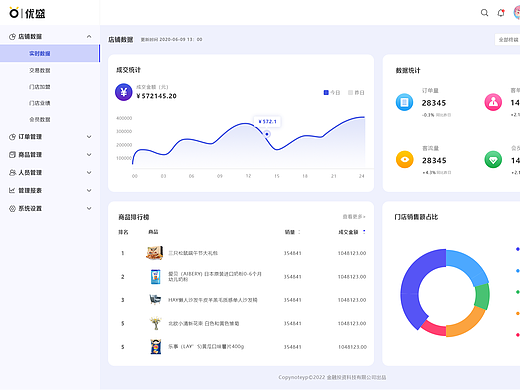Expand the 人员管理 chevron
Image resolution: width=520 pixels, height=390 pixels.
(89, 173)
